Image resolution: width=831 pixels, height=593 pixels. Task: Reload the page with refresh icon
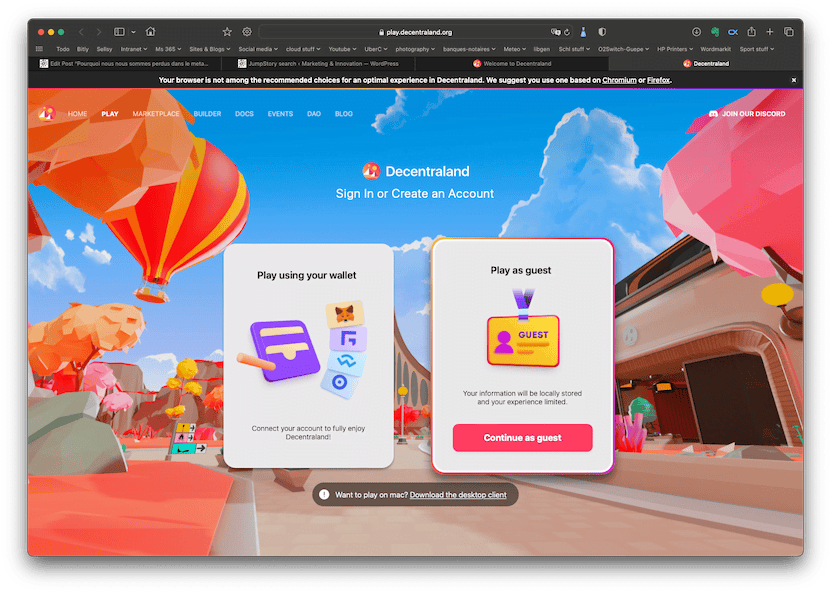pos(567,32)
